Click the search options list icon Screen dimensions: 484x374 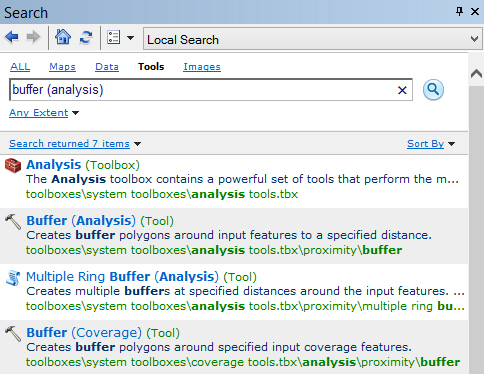pos(113,37)
